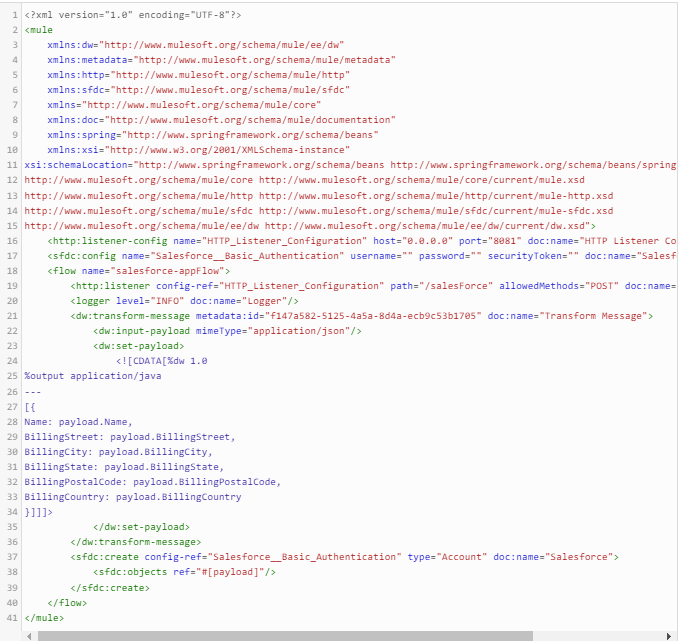Click the closing }]]]> CDATA line
Image resolution: width=687 pixels, height=641 pixels.
coord(39,511)
